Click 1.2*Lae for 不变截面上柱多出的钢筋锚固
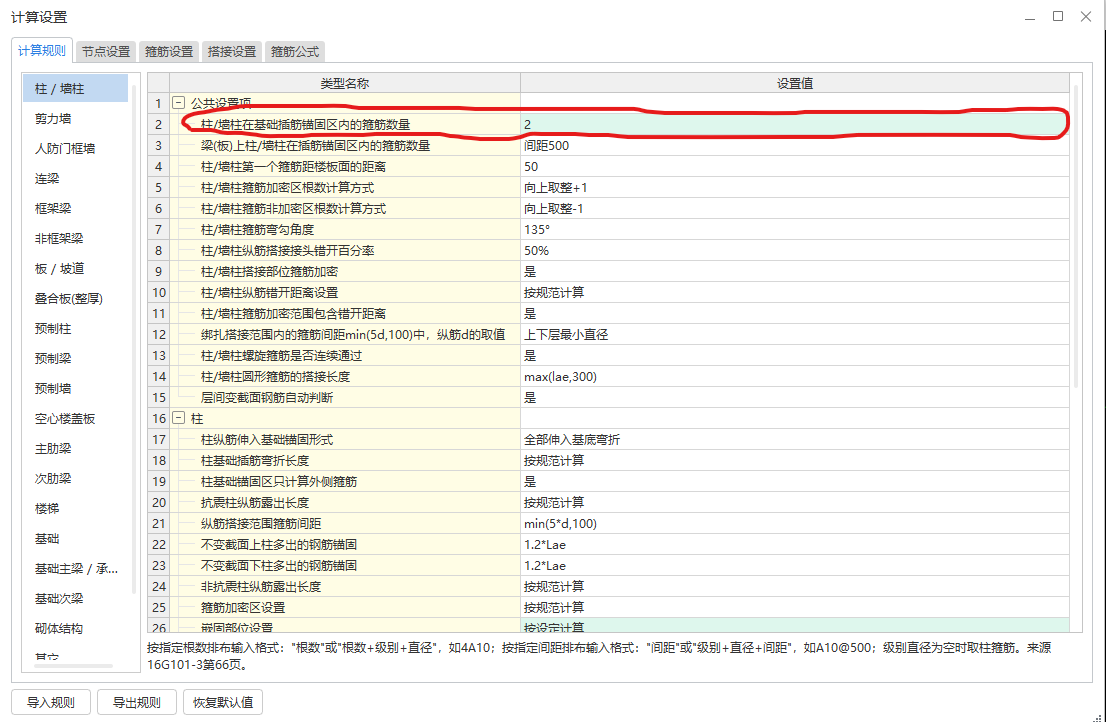Viewport: 1106px width, 722px height. (795, 544)
